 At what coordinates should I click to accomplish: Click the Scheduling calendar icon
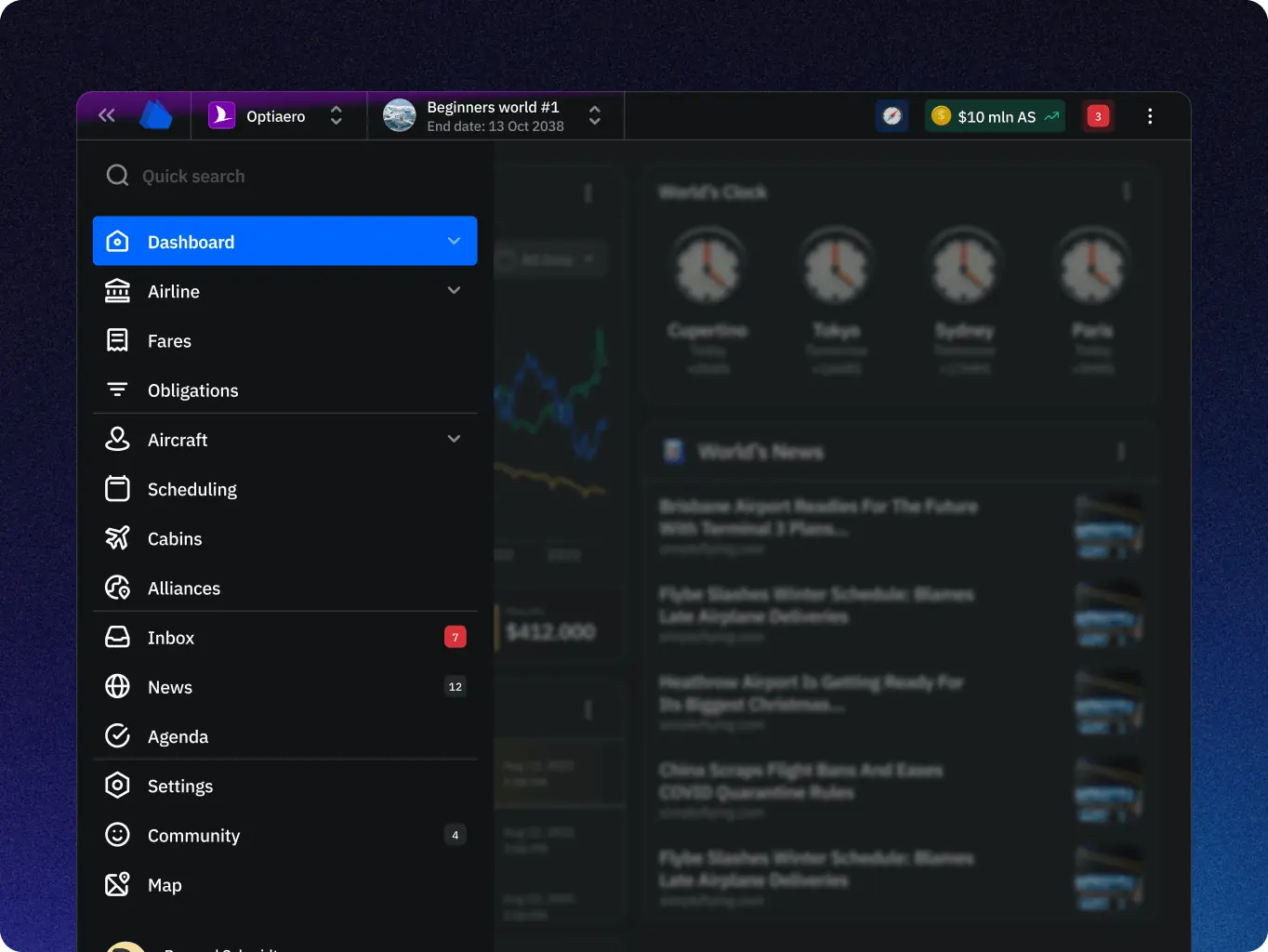(x=117, y=488)
